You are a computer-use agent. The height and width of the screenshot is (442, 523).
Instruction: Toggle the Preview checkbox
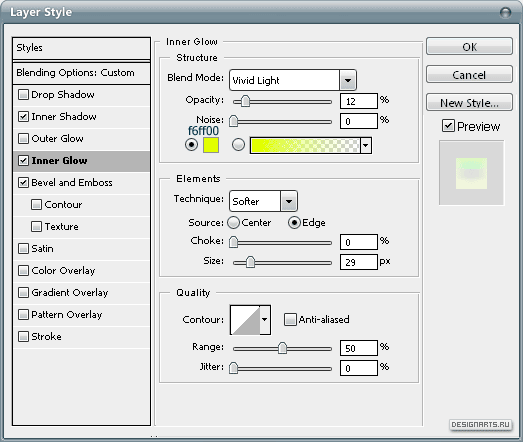(x=448, y=126)
